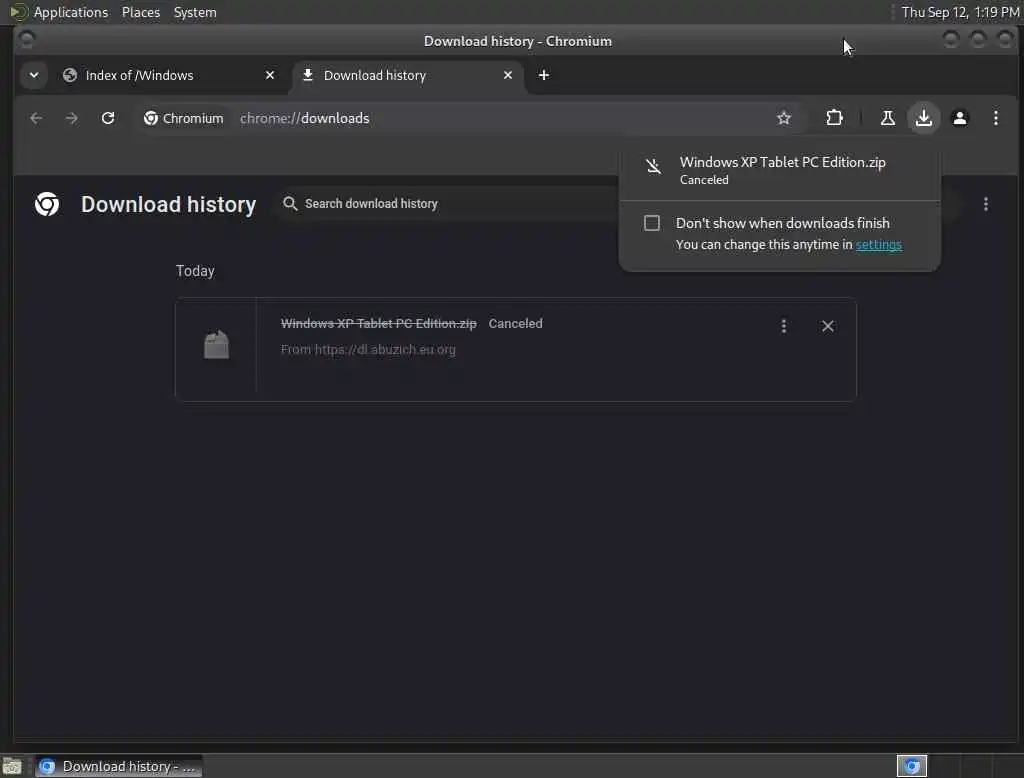The image size is (1024, 778).
Task: Click the Chromium site info chip
Action: [184, 118]
